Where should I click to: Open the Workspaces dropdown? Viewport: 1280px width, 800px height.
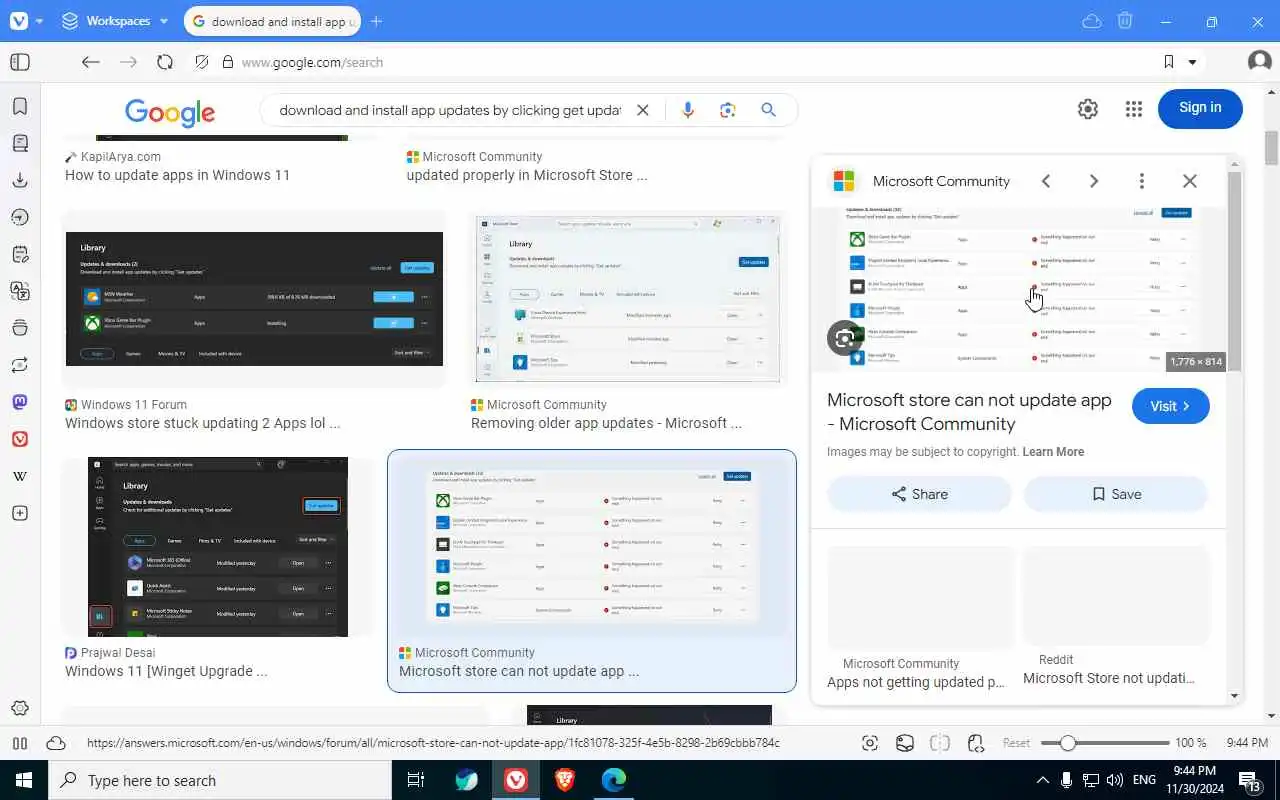coord(115,21)
